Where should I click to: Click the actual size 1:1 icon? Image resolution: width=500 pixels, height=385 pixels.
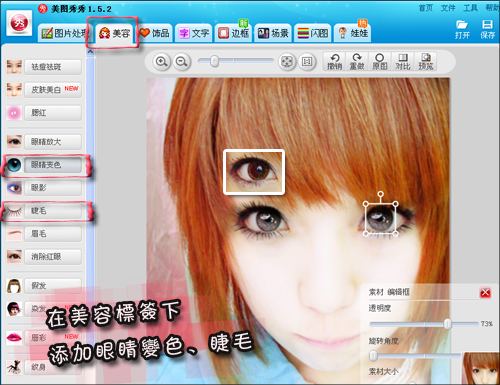[307, 62]
